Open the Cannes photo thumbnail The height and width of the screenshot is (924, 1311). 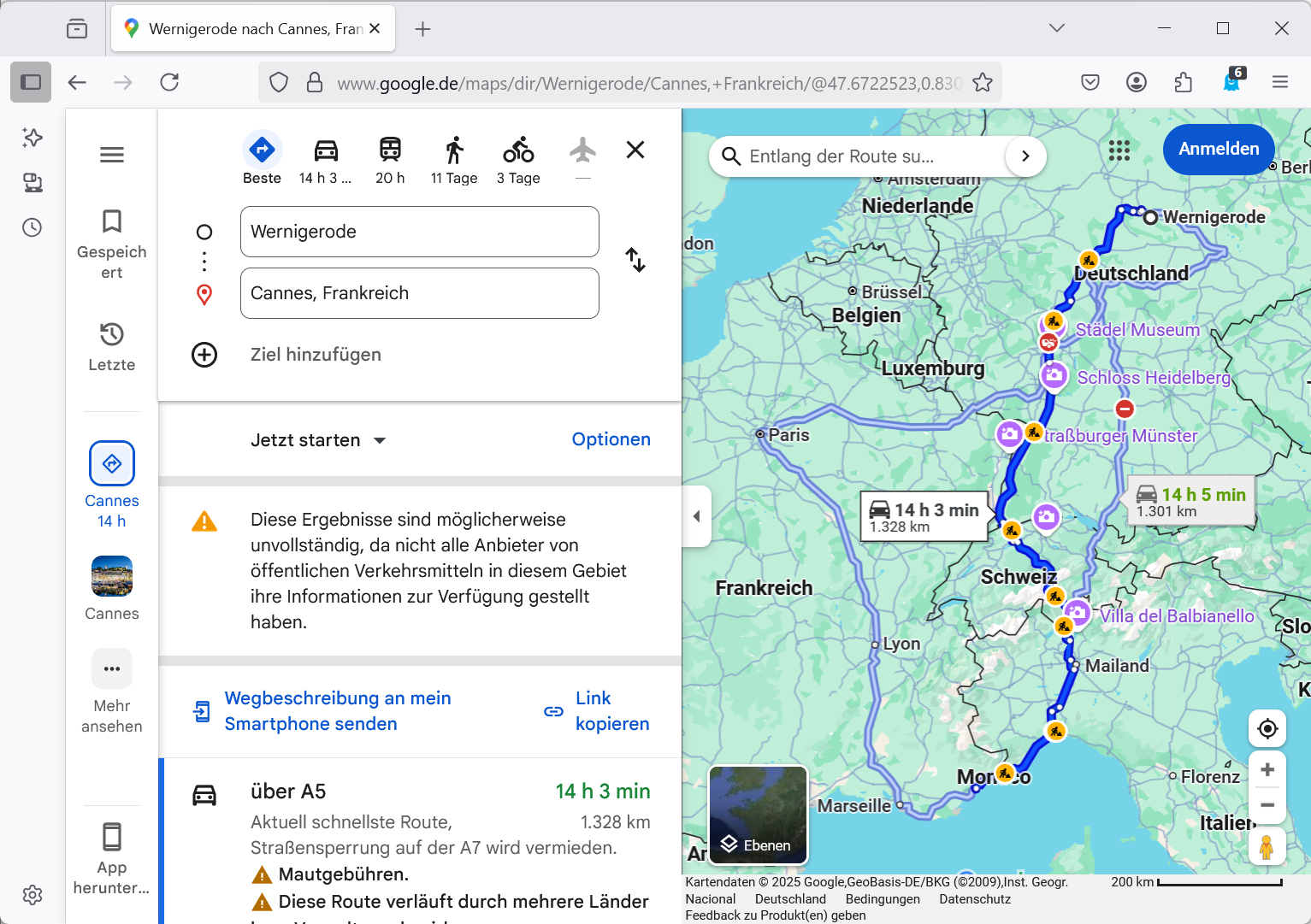pos(112,576)
